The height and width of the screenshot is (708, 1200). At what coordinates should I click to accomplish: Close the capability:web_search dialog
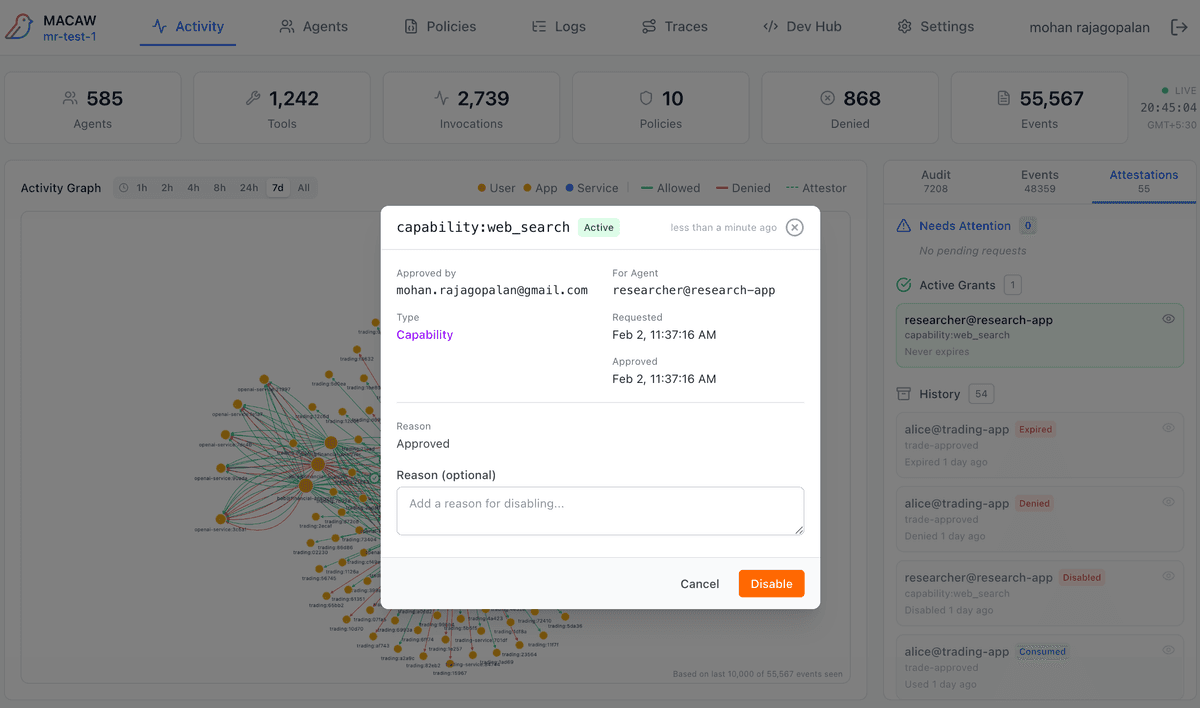(x=794, y=227)
